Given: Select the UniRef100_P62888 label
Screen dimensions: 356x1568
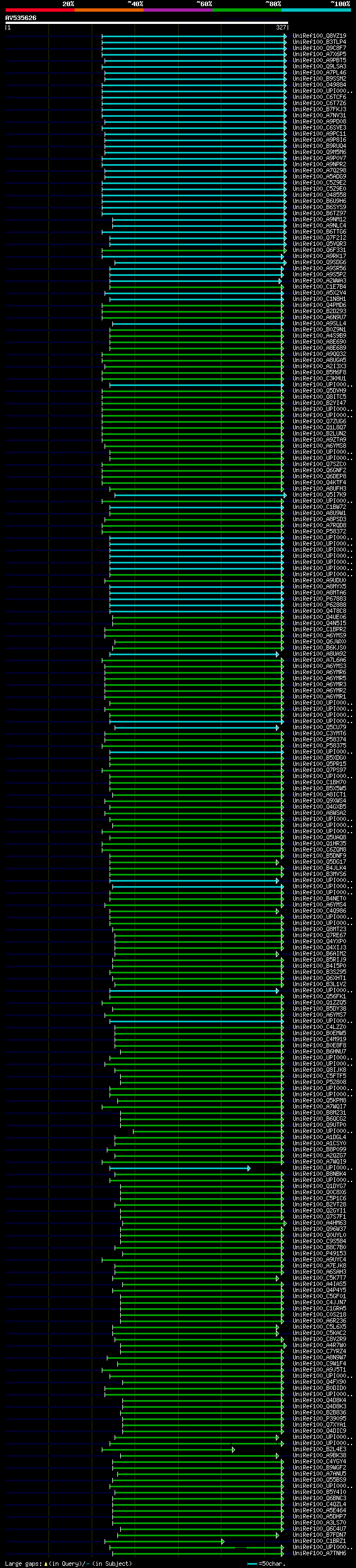Looking at the screenshot, I should tap(319, 605).
